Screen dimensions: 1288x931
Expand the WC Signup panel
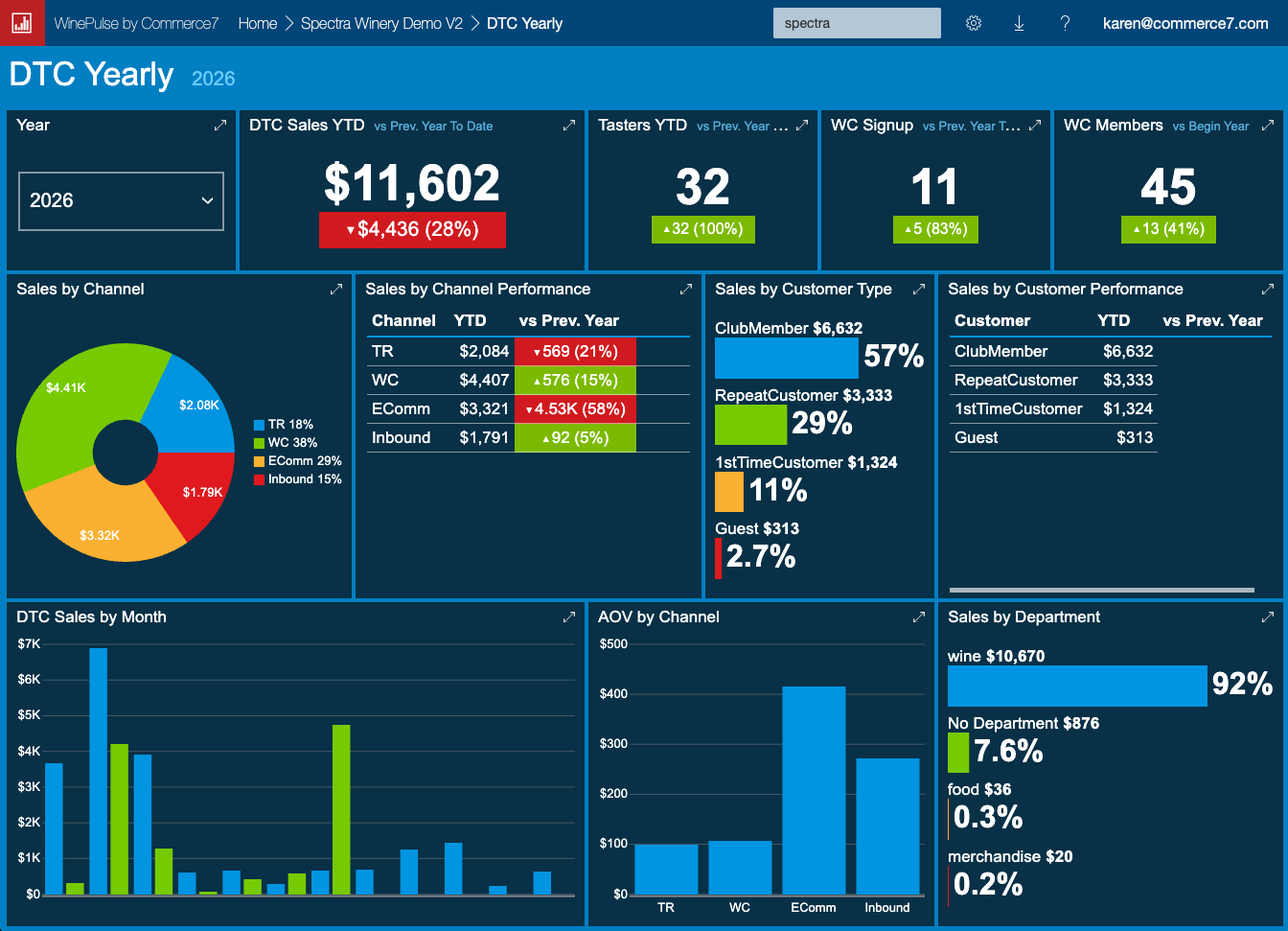(1035, 125)
